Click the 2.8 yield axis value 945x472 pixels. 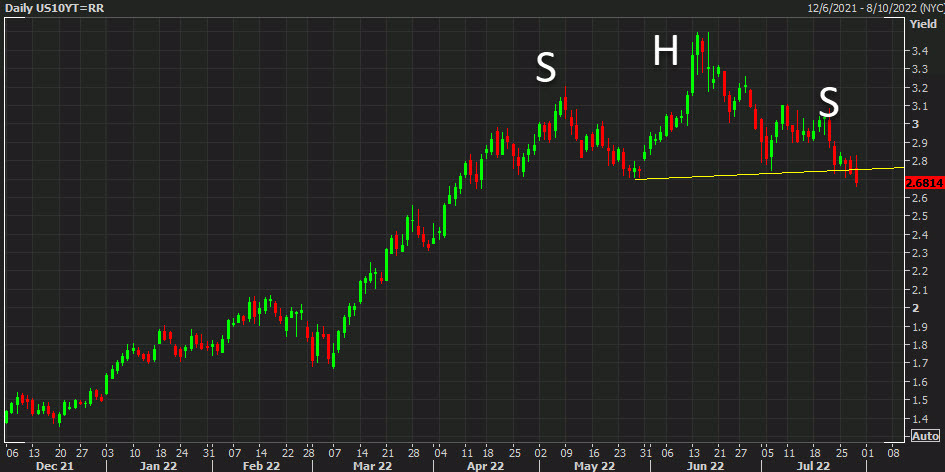[918, 162]
